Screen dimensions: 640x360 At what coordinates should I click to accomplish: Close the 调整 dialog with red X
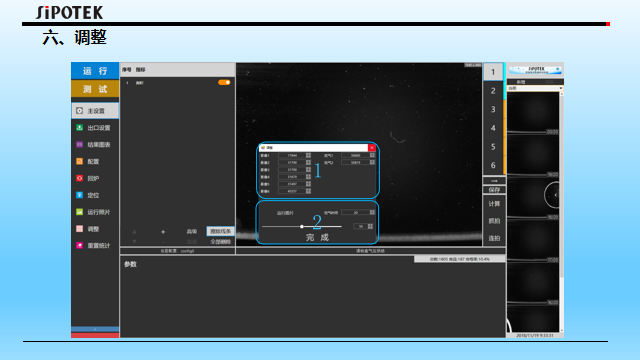[x=372, y=148]
